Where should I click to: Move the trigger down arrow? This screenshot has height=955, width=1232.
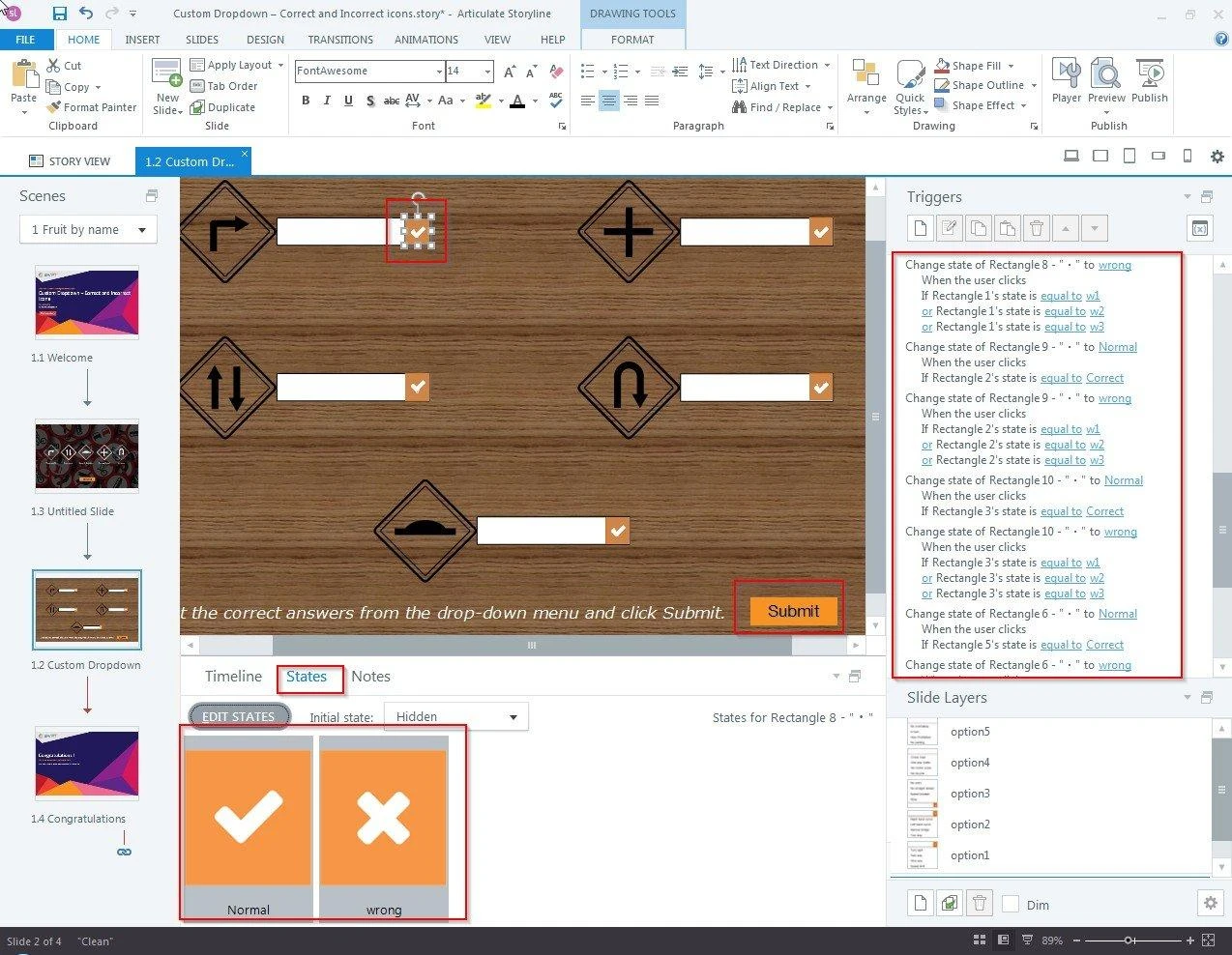(1095, 228)
